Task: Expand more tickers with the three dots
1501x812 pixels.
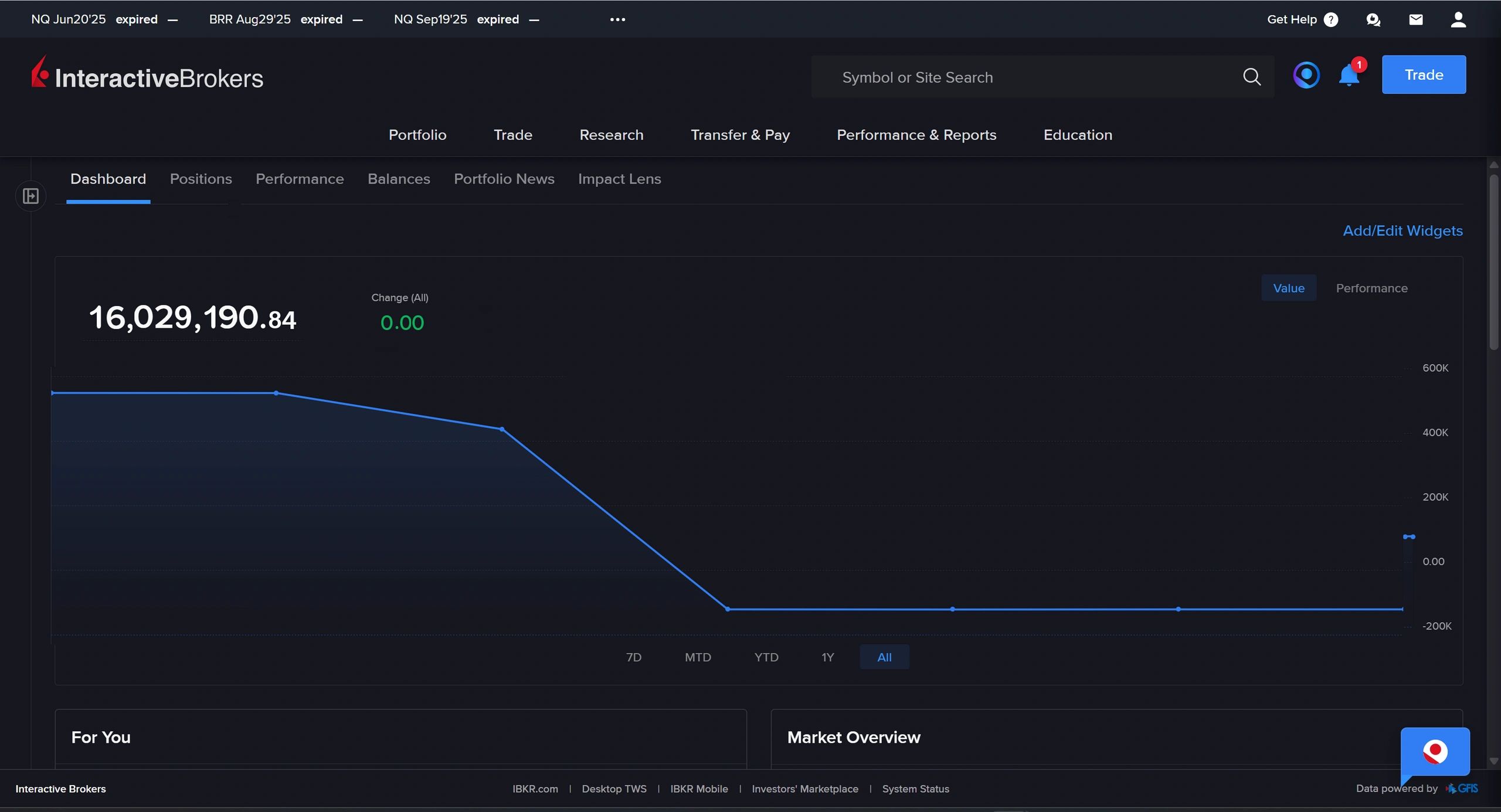Action: 617,19
